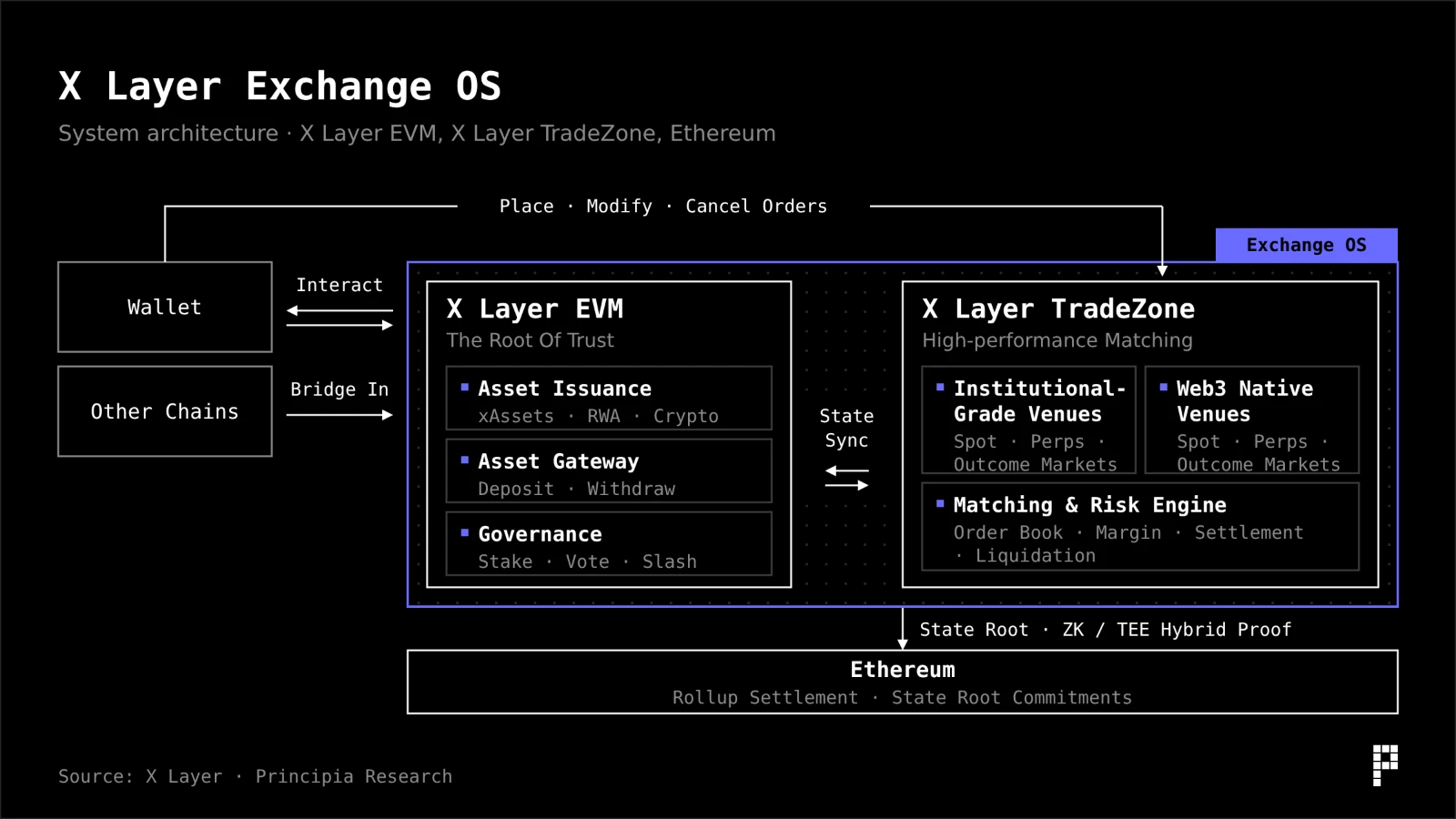Click the Place Modify Cancel Orders label
Image resolution: width=1456 pixels, height=819 pixels.
click(x=662, y=207)
